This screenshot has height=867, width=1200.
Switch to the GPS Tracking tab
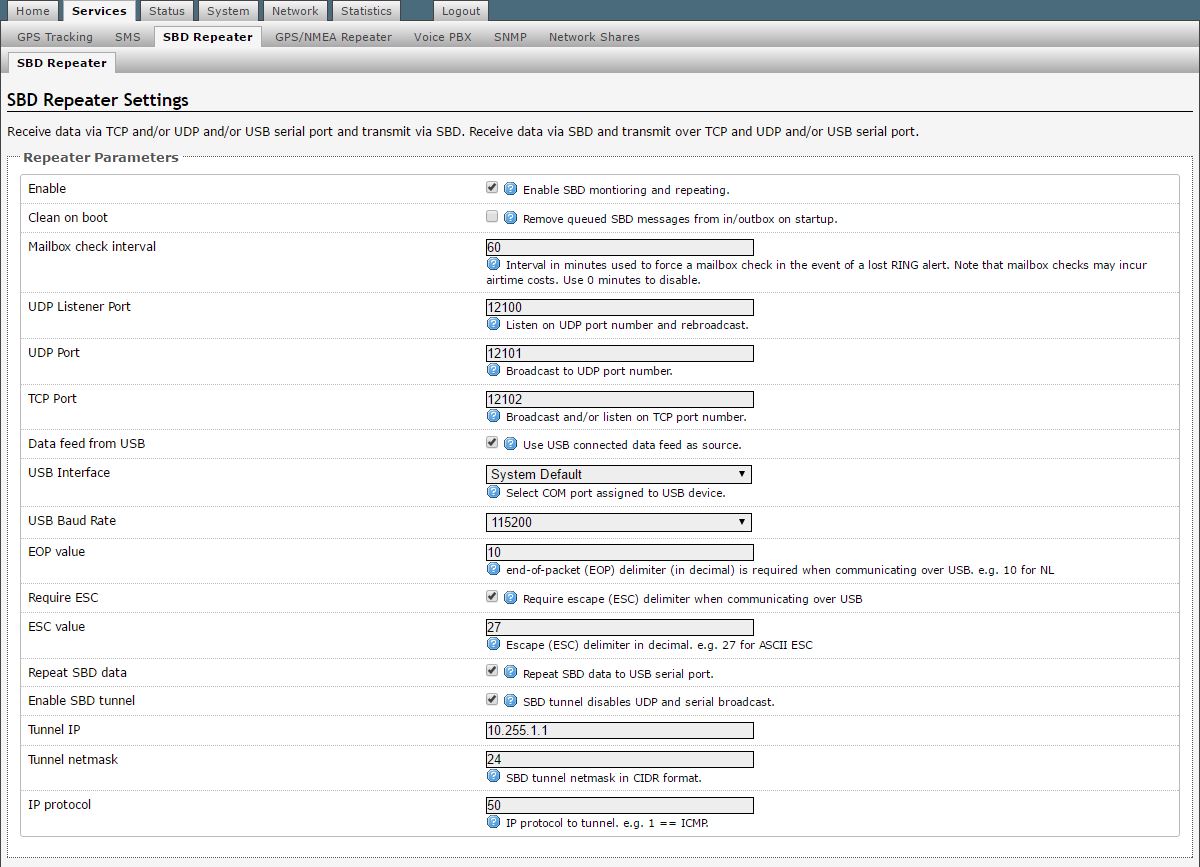tap(53, 36)
